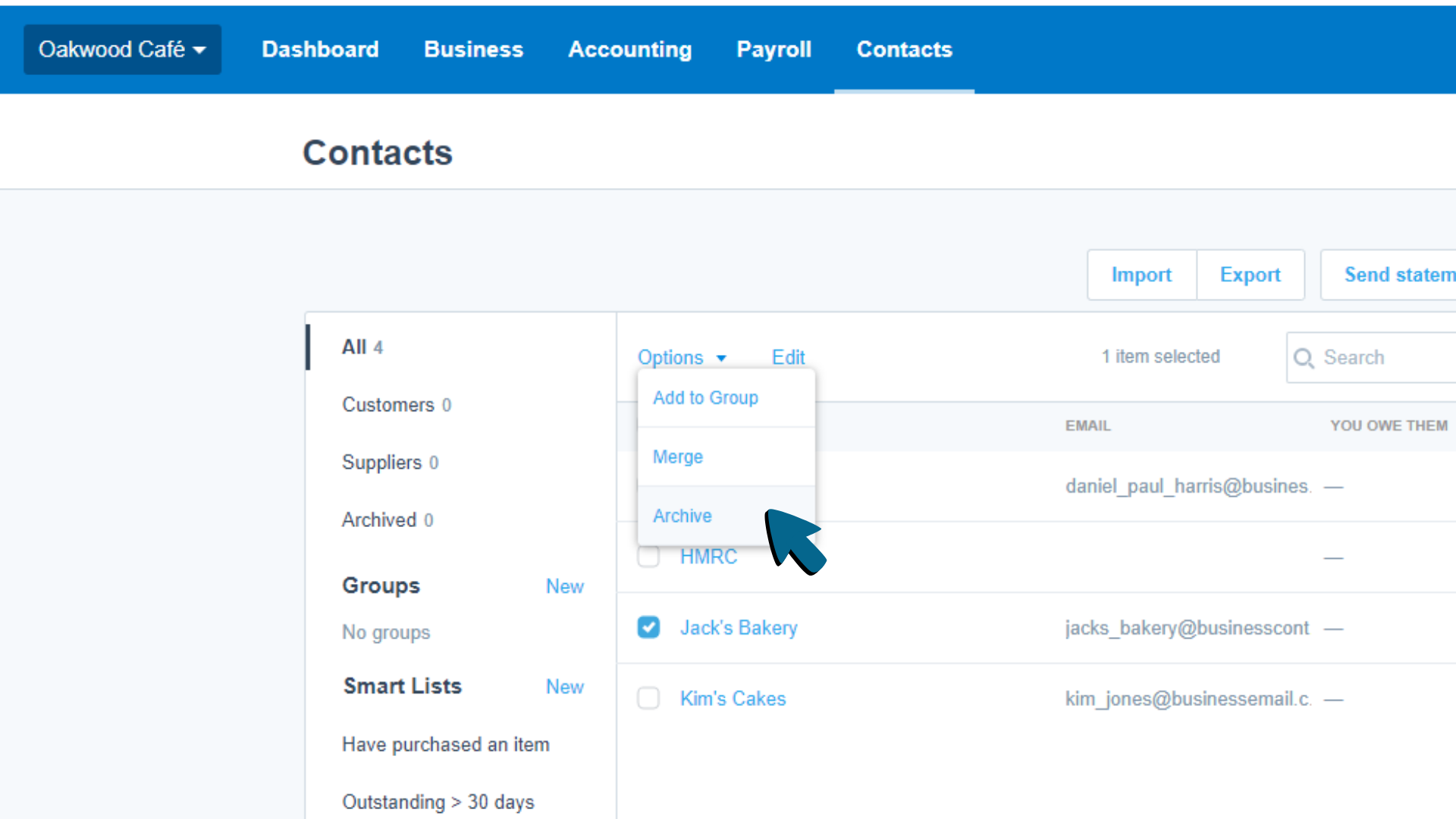Switch to the Dashboard tab

click(x=320, y=49)
